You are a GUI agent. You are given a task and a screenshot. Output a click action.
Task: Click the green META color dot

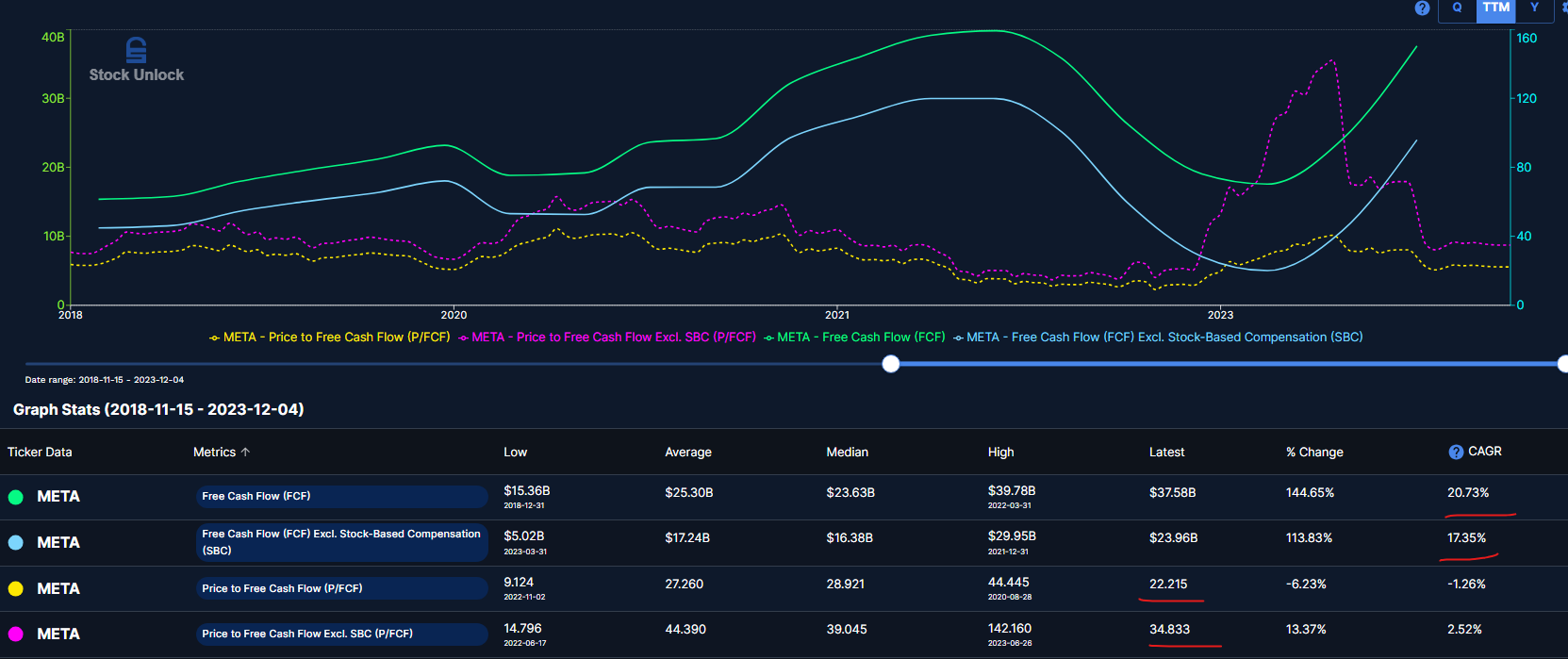coord(16,497)
